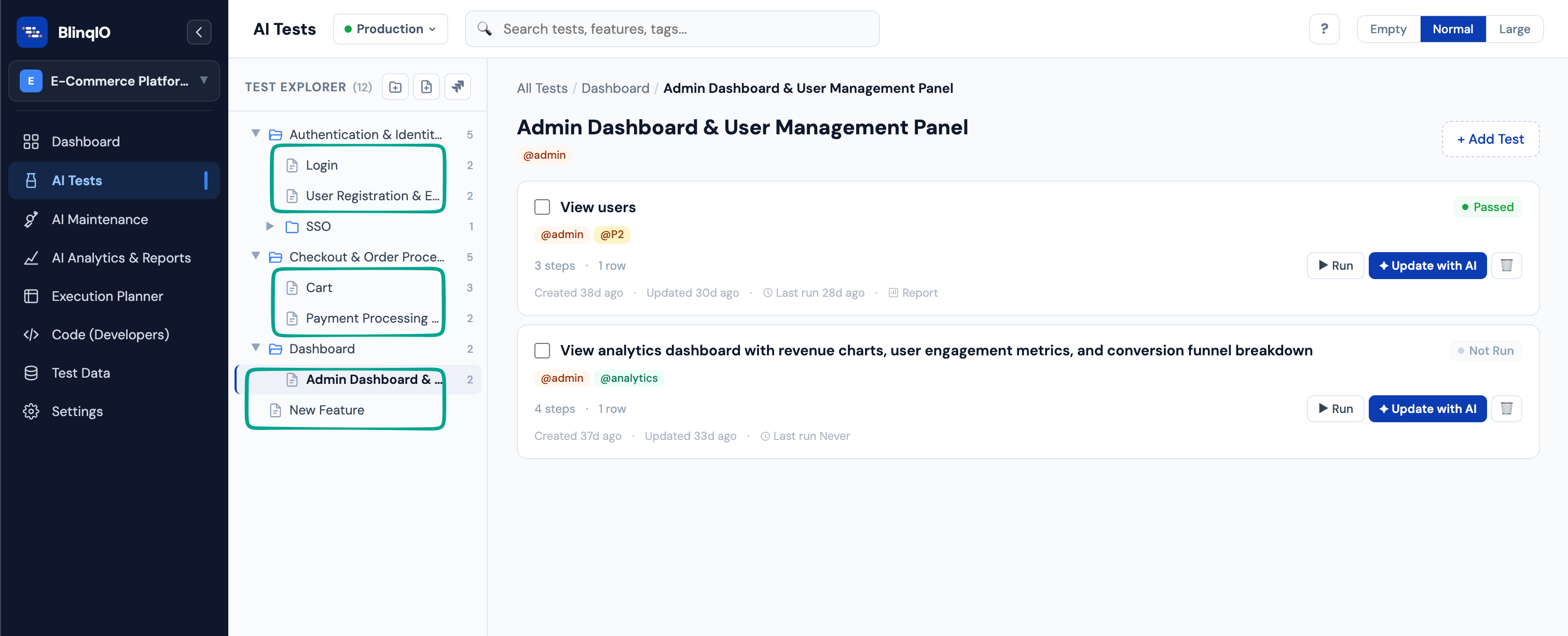
Task: Tick the checkbox beside View users
Action: pyautogui.click(x=542, y=207)
